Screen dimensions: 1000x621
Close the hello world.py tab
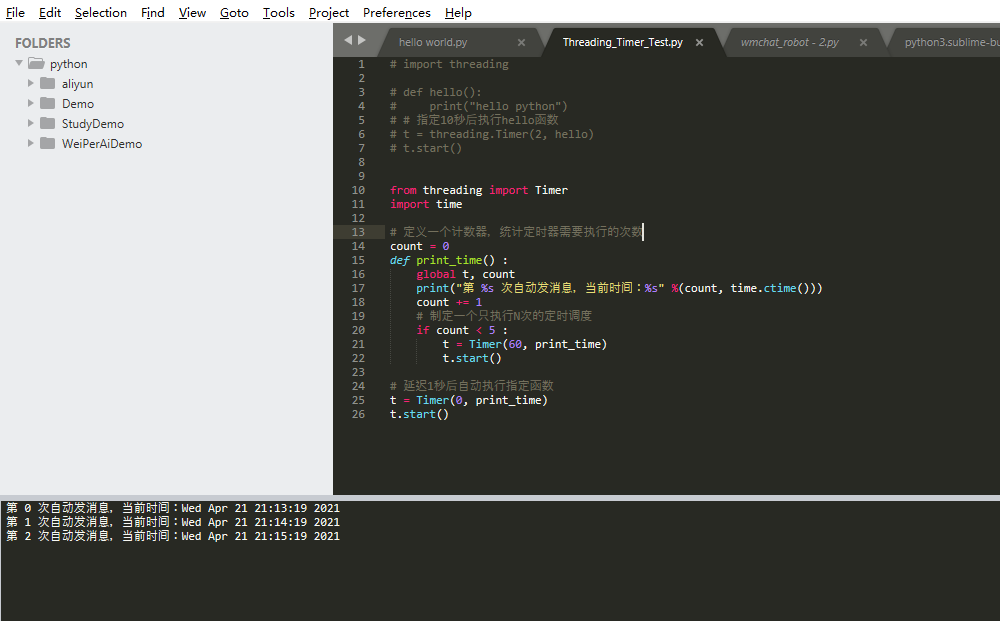click(521, 42)
